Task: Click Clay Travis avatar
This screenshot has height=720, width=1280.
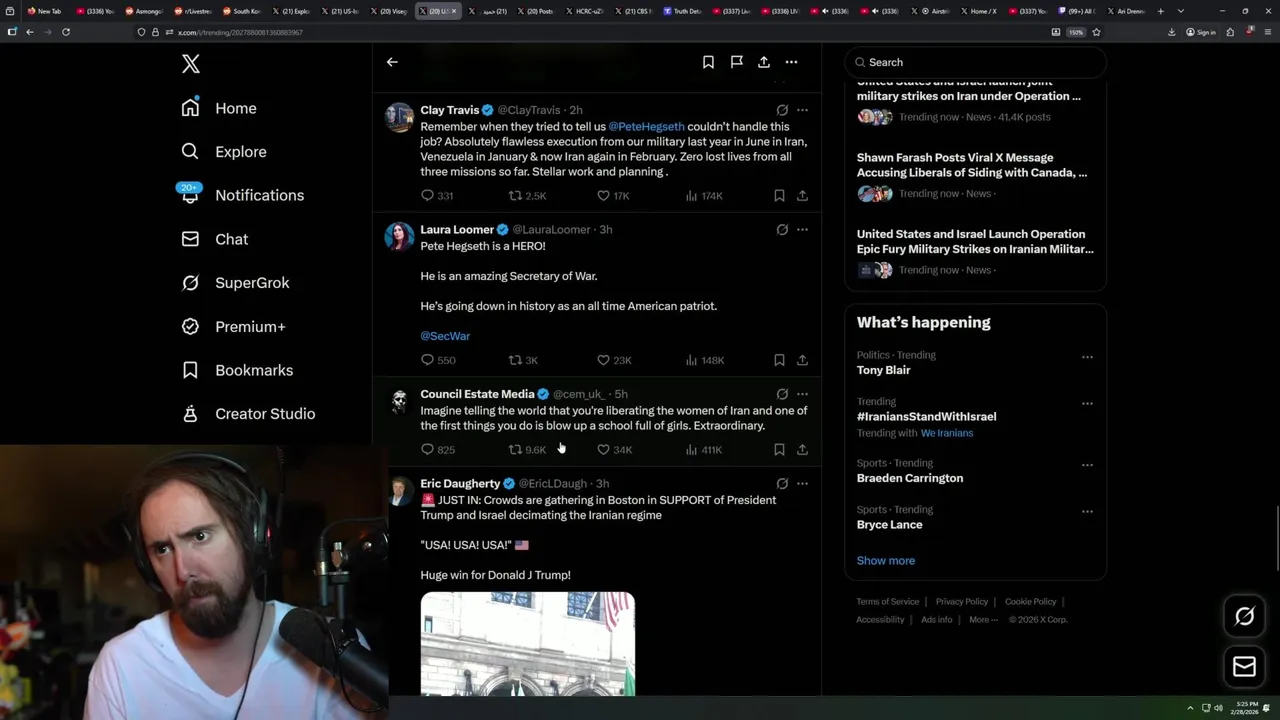Action: click(x=400, y=117)
